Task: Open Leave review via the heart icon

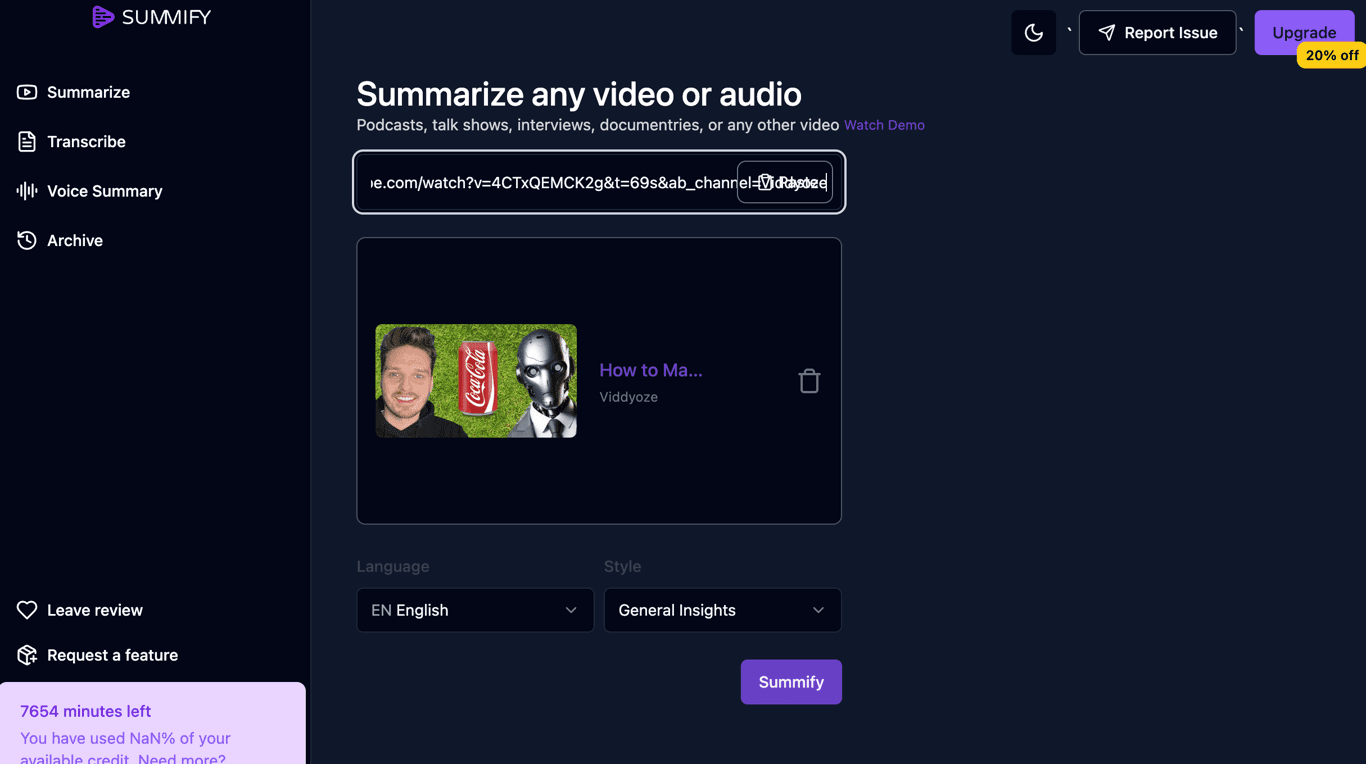Action: [26, 610]
